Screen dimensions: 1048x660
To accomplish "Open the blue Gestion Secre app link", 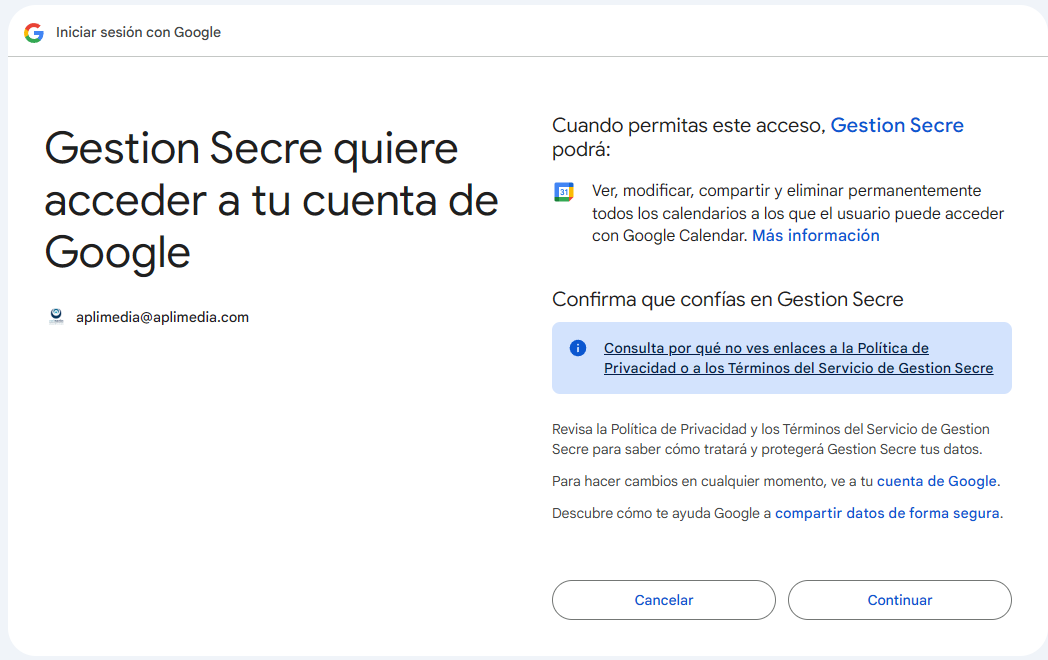I will 897,125.
